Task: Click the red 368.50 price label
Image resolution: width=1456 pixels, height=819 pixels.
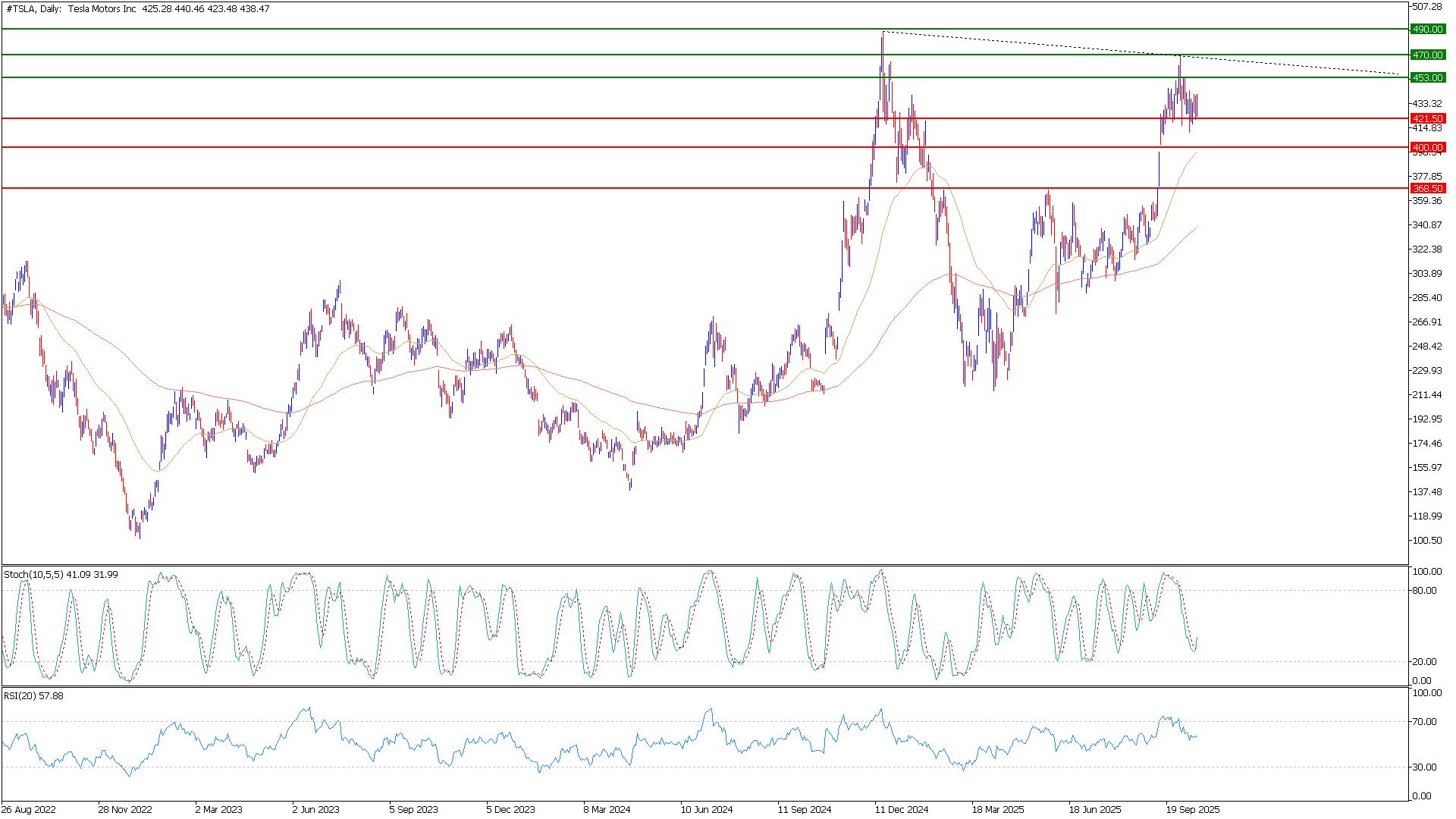Action: point(1426,188)
